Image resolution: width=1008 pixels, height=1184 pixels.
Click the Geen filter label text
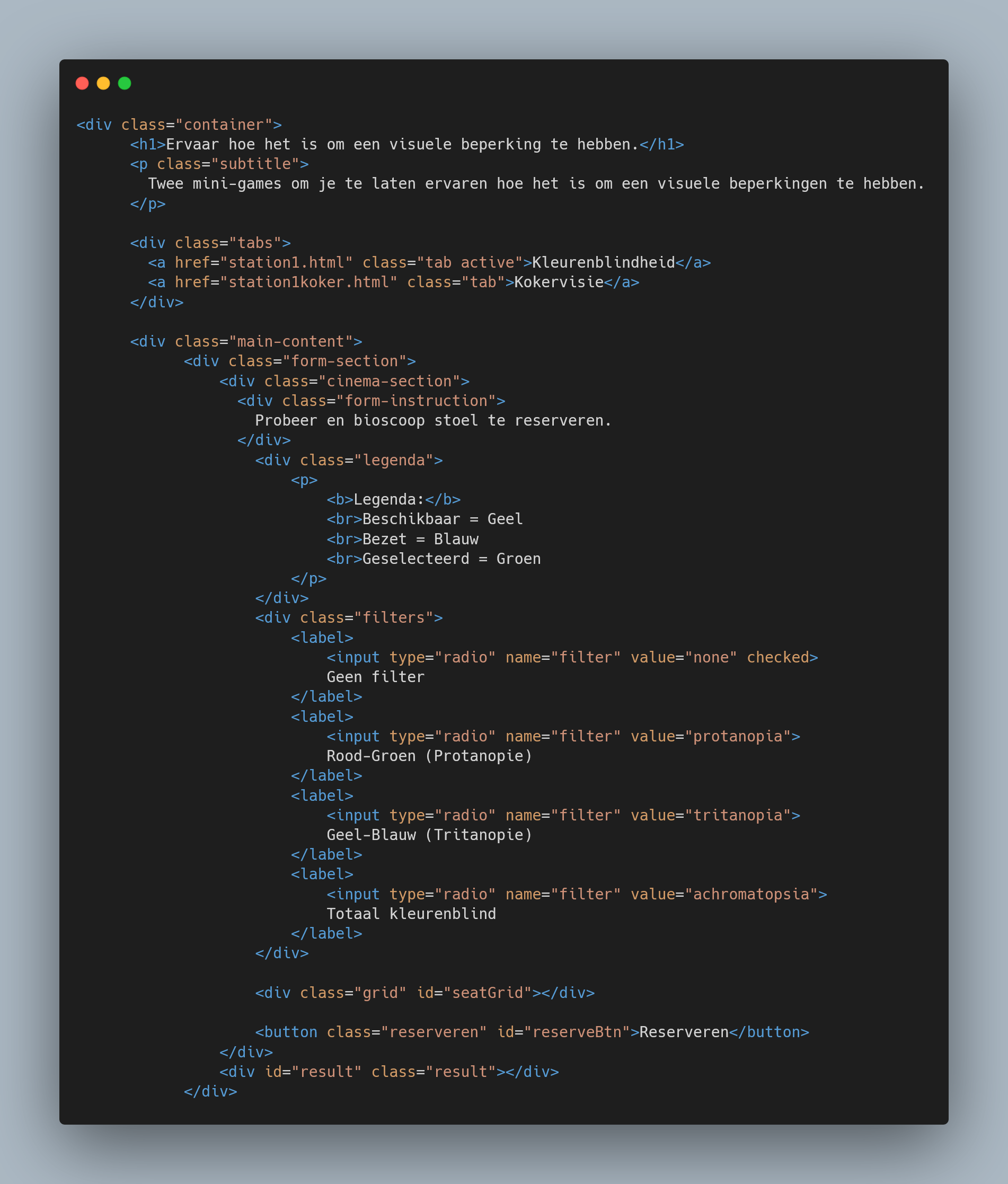(x=375, y=677)
